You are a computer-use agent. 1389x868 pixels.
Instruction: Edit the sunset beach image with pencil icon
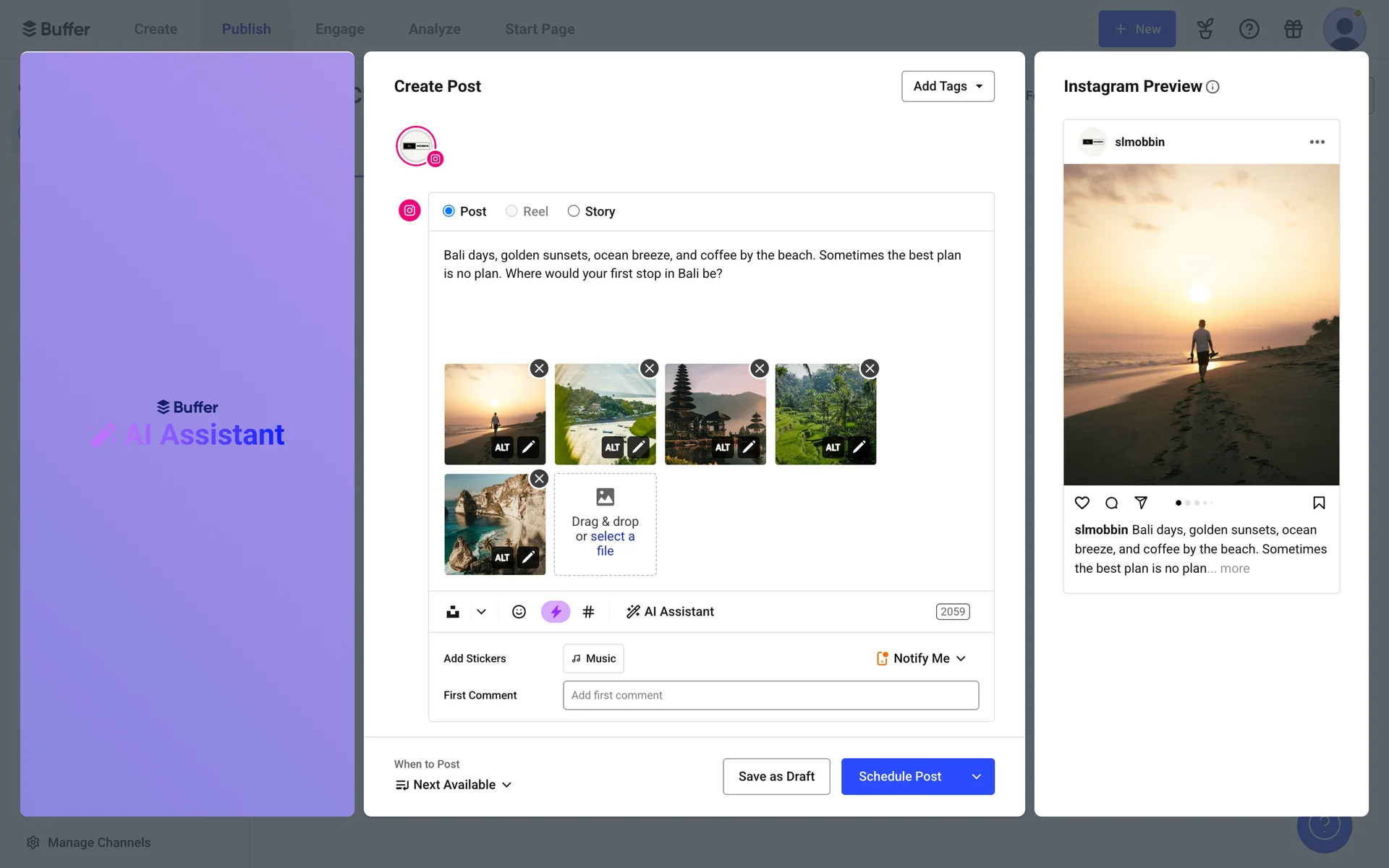pyautogui.click(x=529, y=447)
